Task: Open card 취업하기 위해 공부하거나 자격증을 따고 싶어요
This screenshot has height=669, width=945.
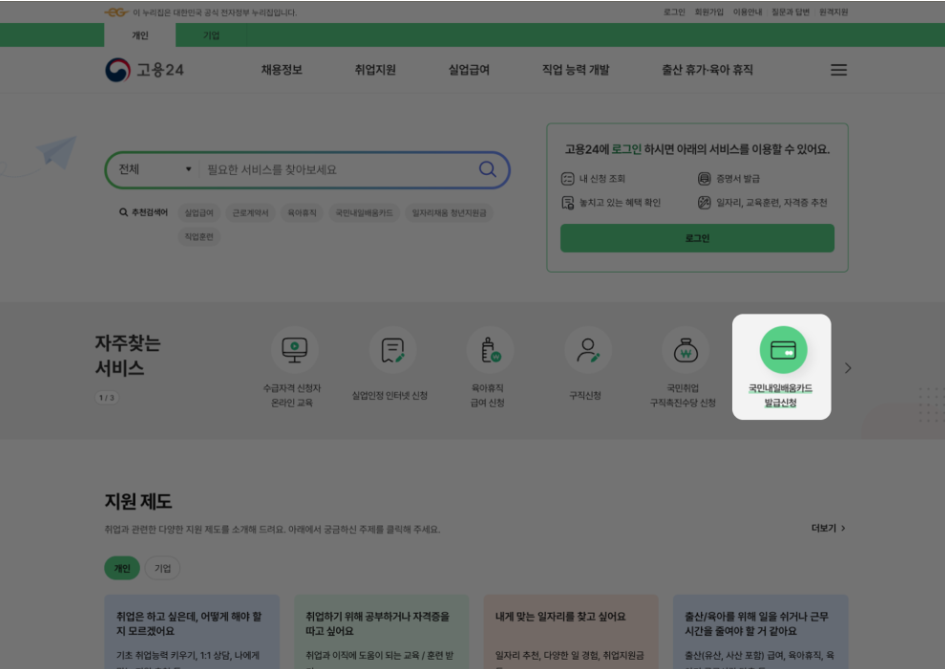Action: pyautogui.click(x=381, y=632)
